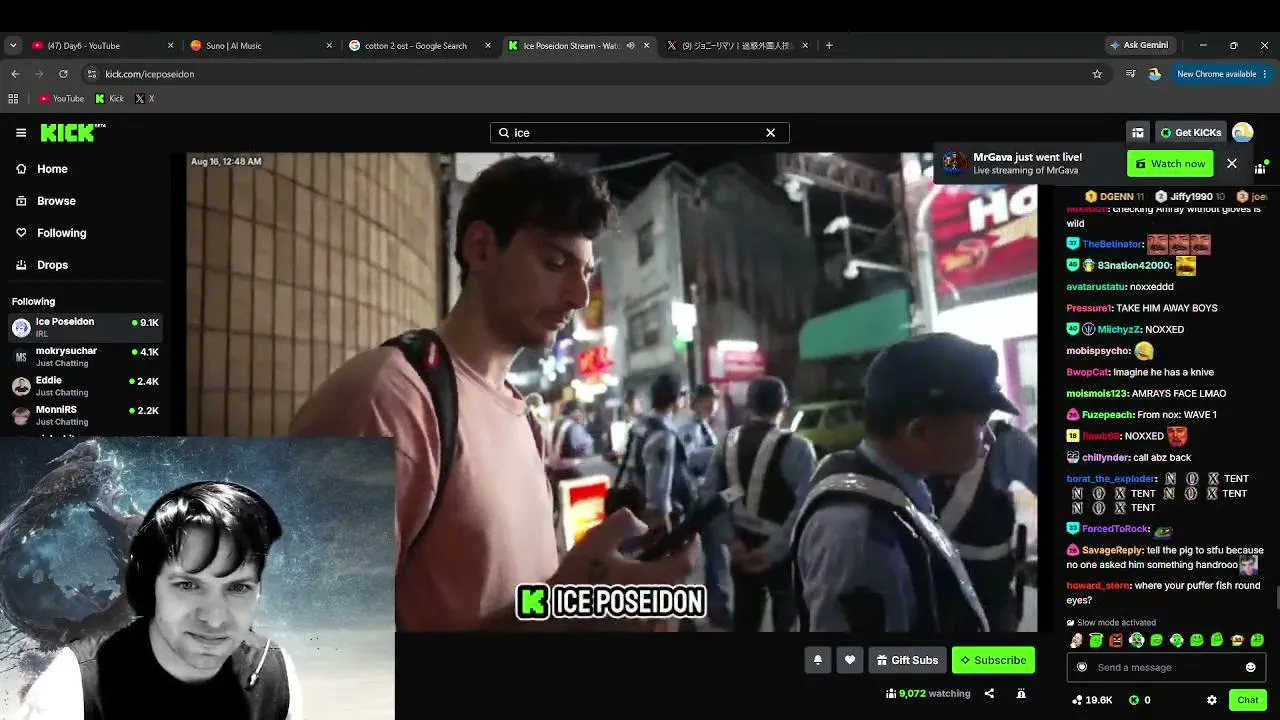
Task: Dismiss the MrGava live notification
Action: [x=1232, y=163]
